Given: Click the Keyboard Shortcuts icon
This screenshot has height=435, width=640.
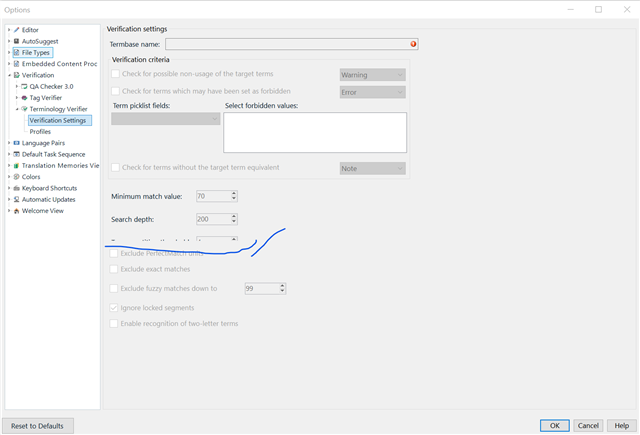Looking at the screenshot, I should (16, 188).
